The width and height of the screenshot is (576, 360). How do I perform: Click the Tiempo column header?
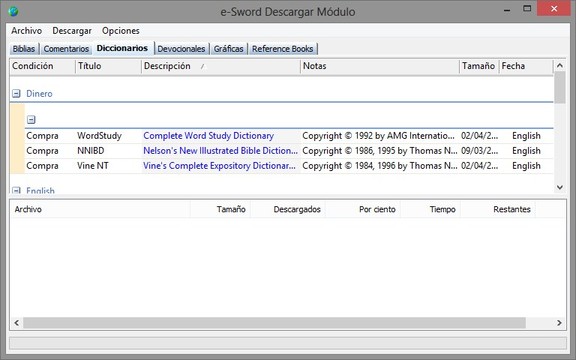click(x=431, y=209)
